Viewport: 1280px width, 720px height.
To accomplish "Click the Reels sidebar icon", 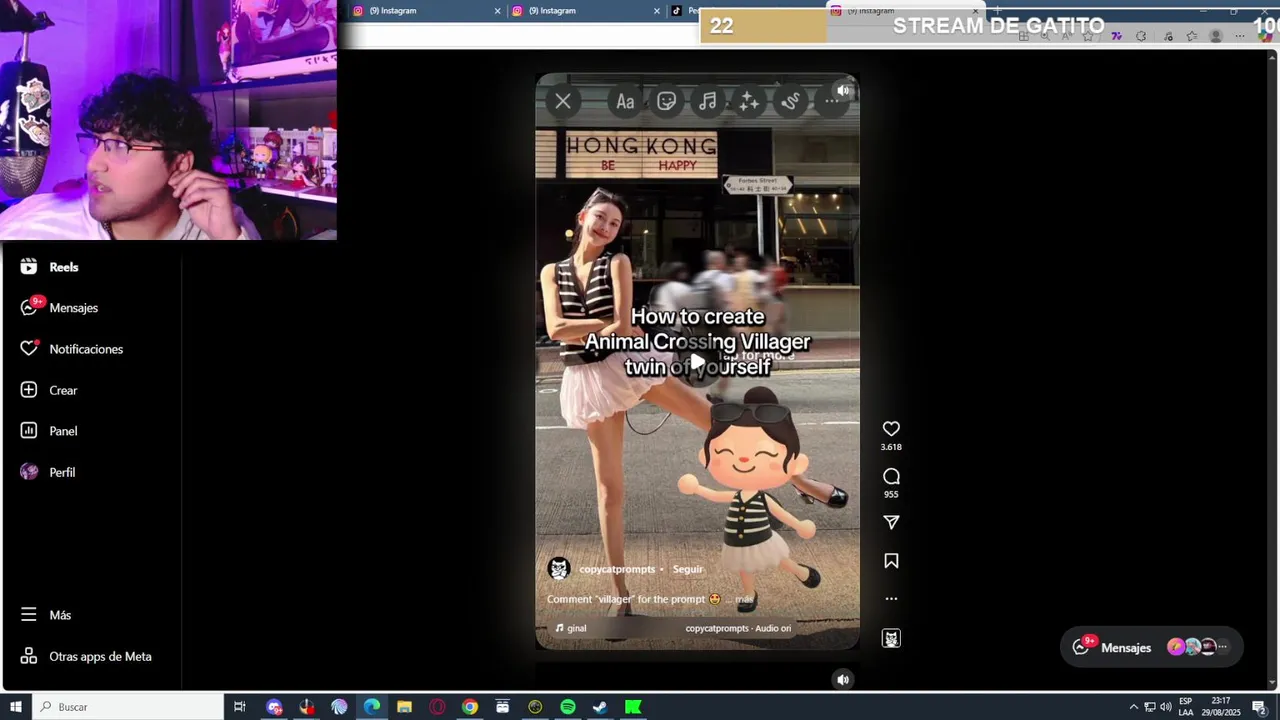I will 29,267.
